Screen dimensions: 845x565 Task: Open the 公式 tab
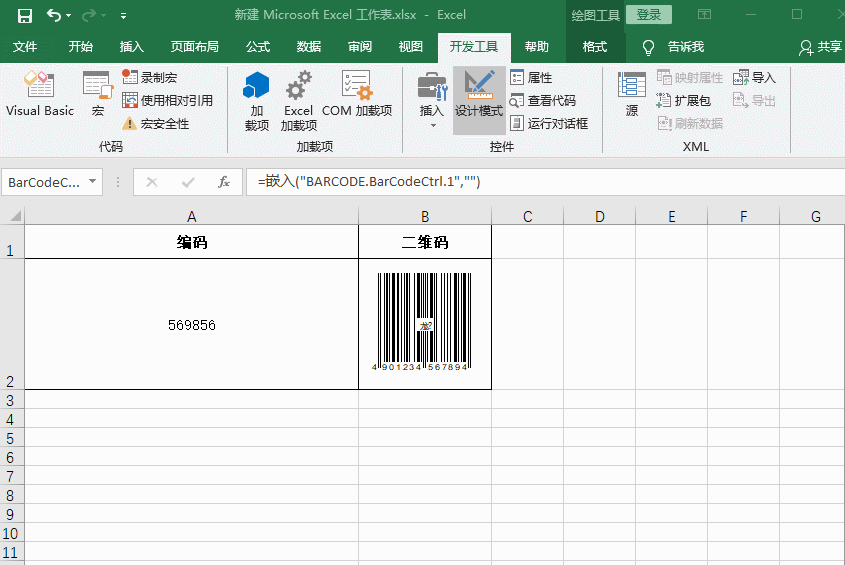tap(258, 47)
